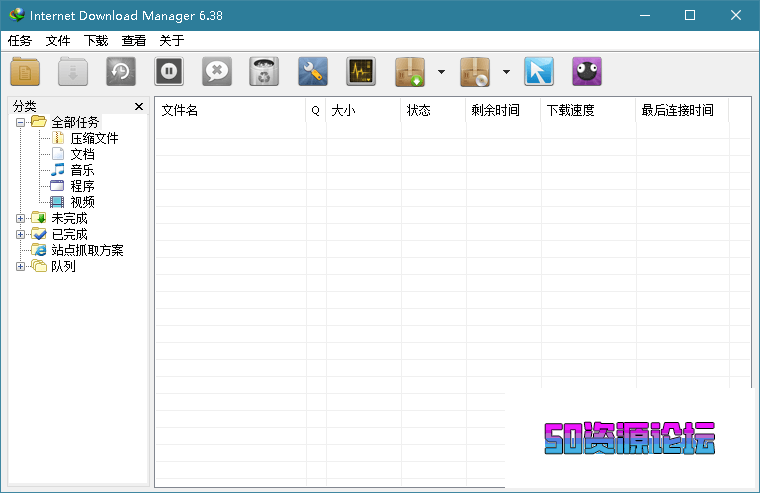Select 已完成 category
The width and height of the screenshot is (760, 493).
click(69, 234)
